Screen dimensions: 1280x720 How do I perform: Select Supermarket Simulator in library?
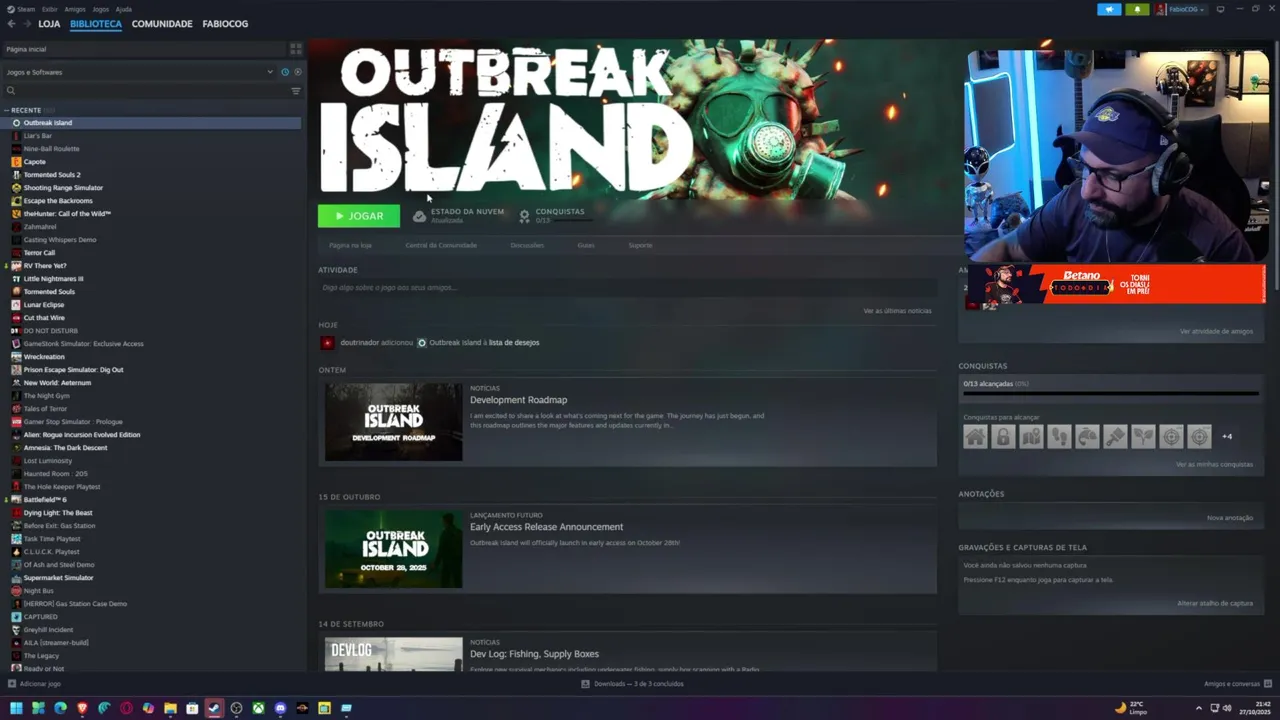pyautogui.click(x=150, y=578)
